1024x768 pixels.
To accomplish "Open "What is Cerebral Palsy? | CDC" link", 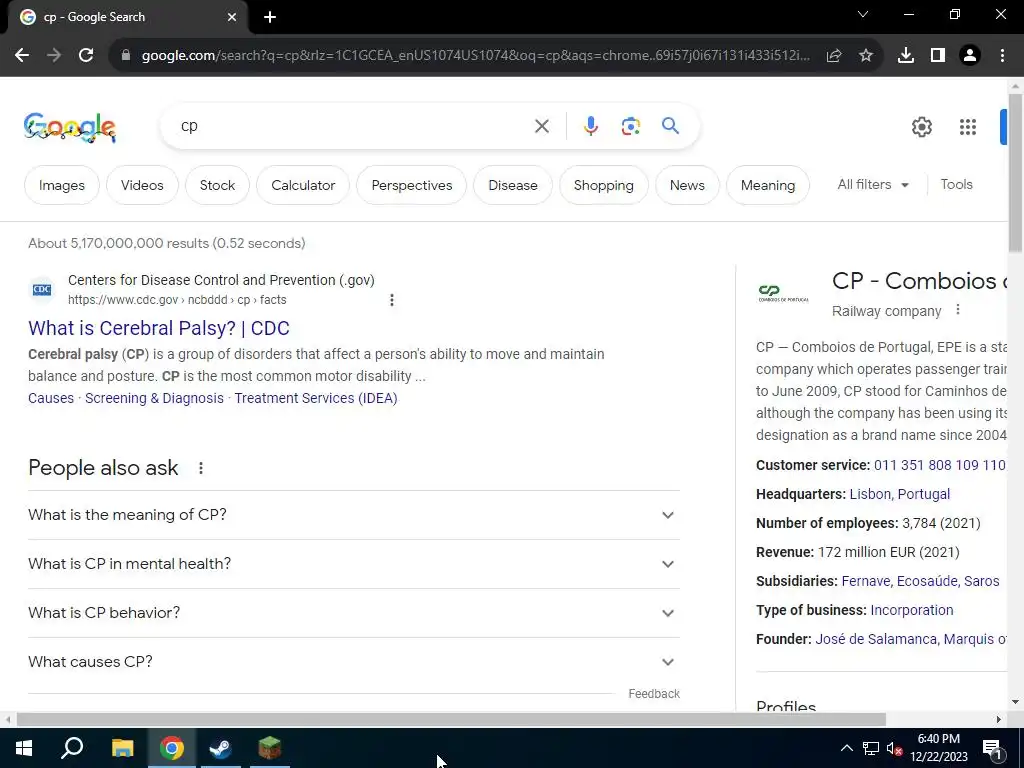I will pos(159,328).
